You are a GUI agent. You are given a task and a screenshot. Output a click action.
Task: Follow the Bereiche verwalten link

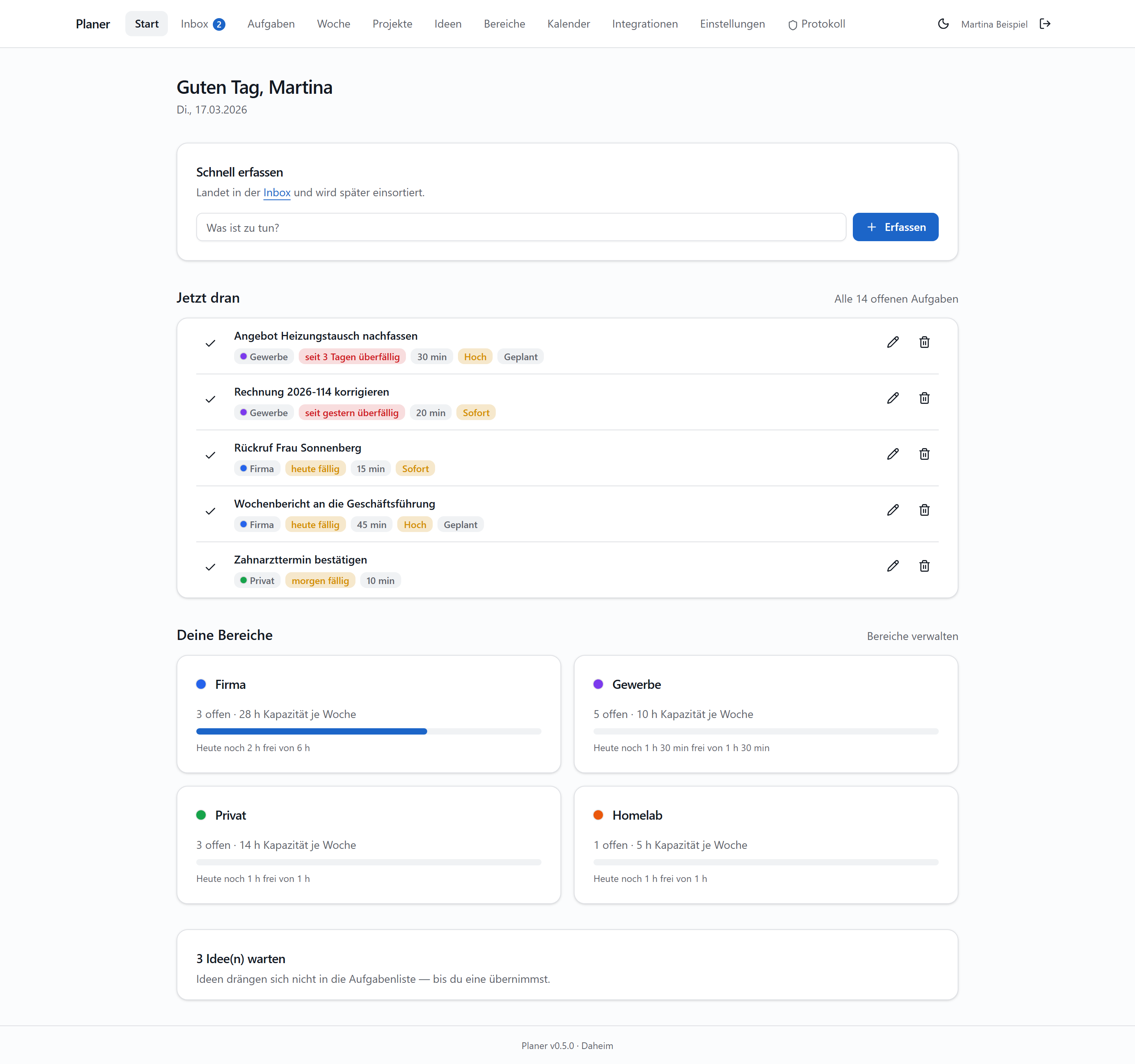(x=912, y=636)
